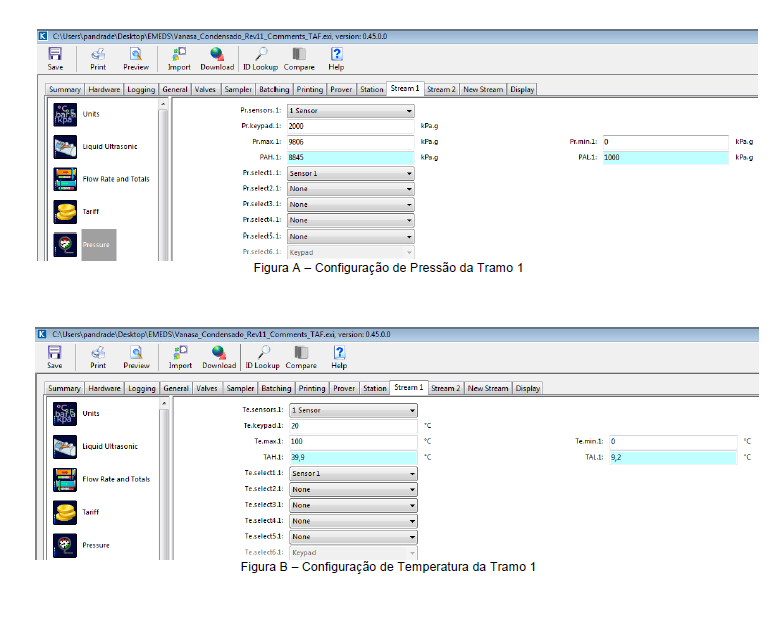This screenshot has width=784, height=626.
Task: Open Pr.select4.1 dropdown
Action: coord(350,220)
